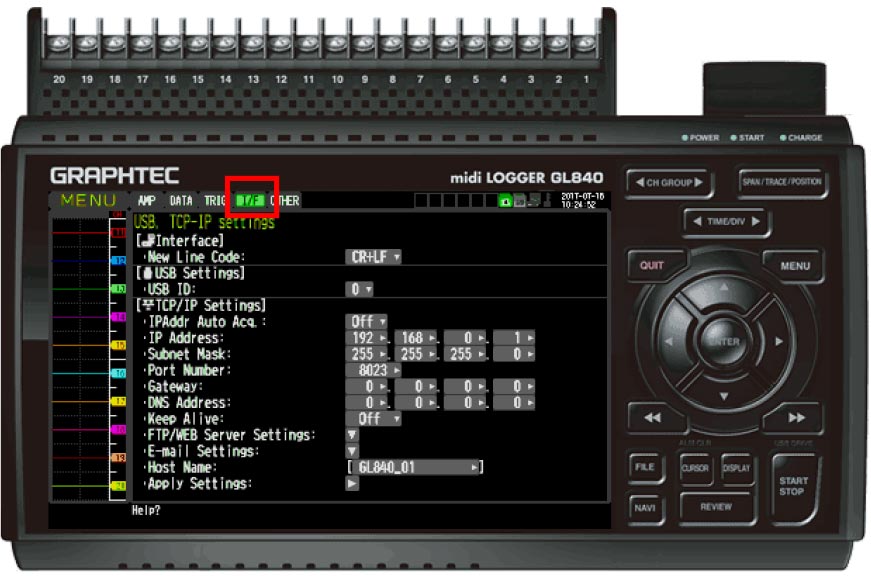Open the IPAddr Auto Acq. Off dropdown
871x576 pixels.
[366, 322]
